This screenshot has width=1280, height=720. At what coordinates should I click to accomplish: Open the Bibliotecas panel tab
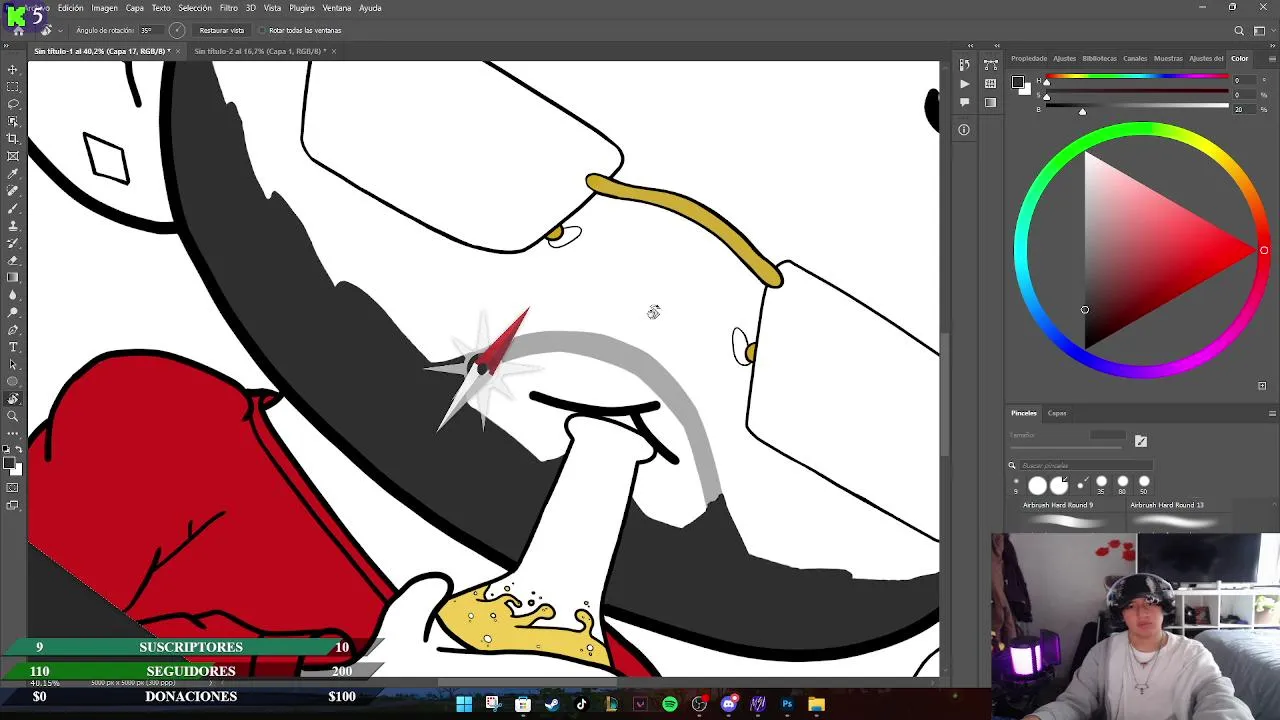pyautogui.click(x=1100, y=58)
